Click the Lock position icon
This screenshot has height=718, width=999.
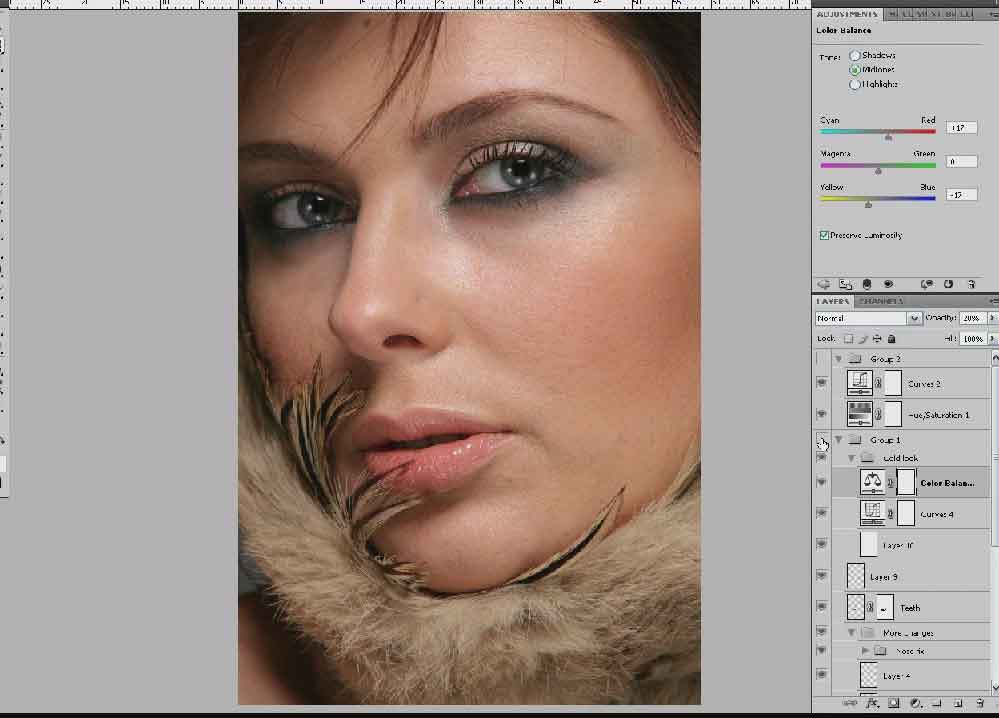876,339
